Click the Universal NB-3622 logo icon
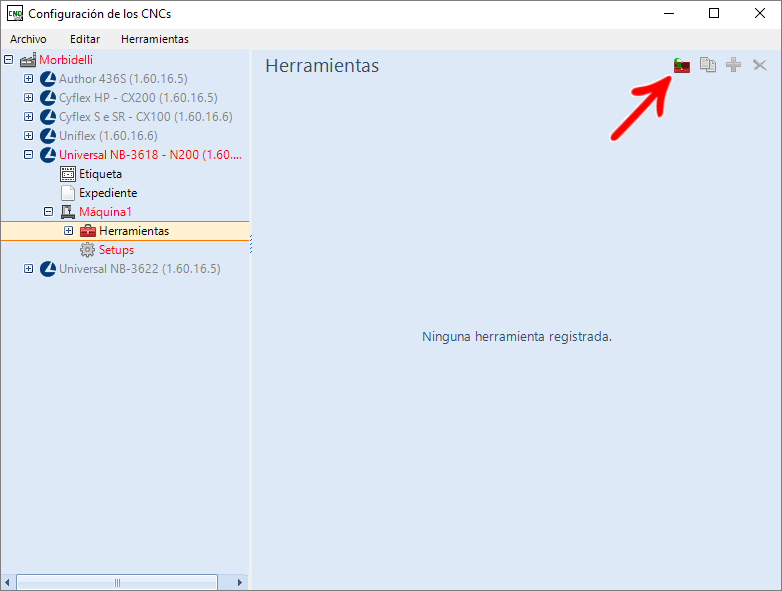Image resolution: width=782 pixels, height=591 pixels. click(48, 268)
